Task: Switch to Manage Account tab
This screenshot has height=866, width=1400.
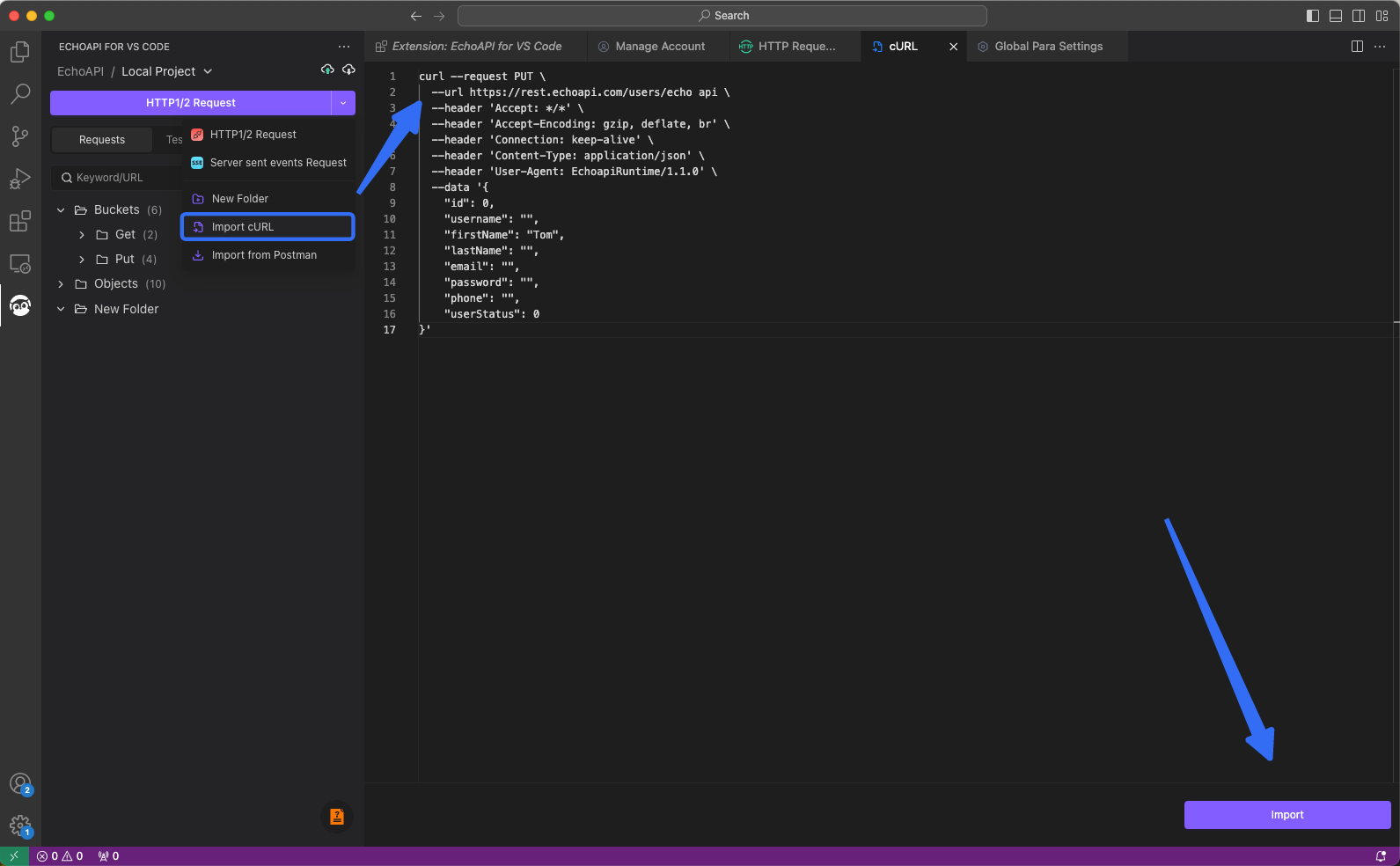Action: 658,47
